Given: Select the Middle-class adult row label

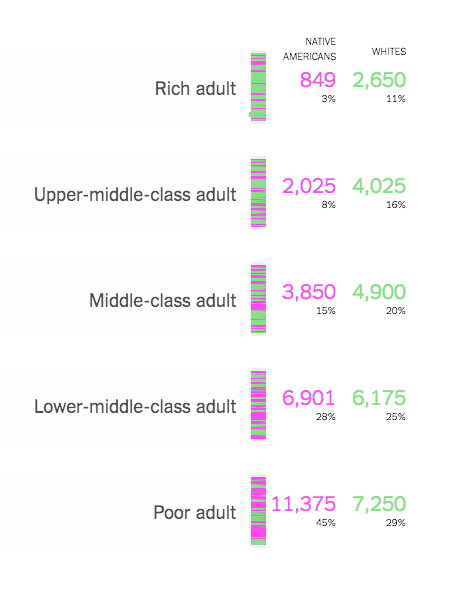Looking at the screenshot, I should 163,301.
